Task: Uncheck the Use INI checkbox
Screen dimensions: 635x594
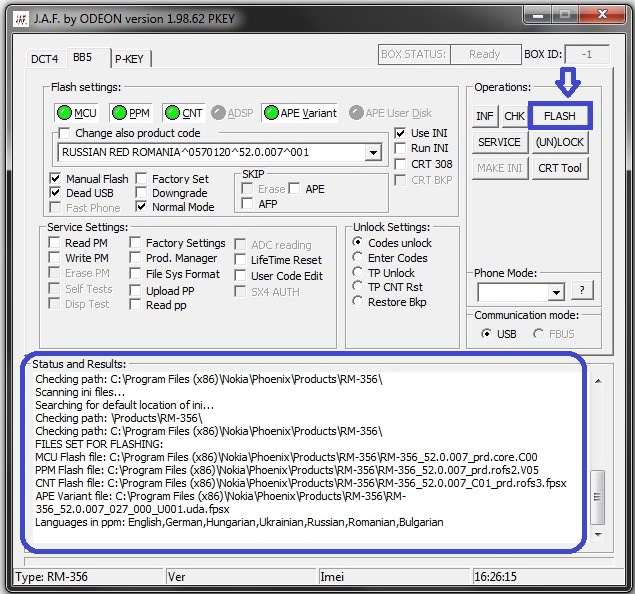Action: (x=400, y=133)
